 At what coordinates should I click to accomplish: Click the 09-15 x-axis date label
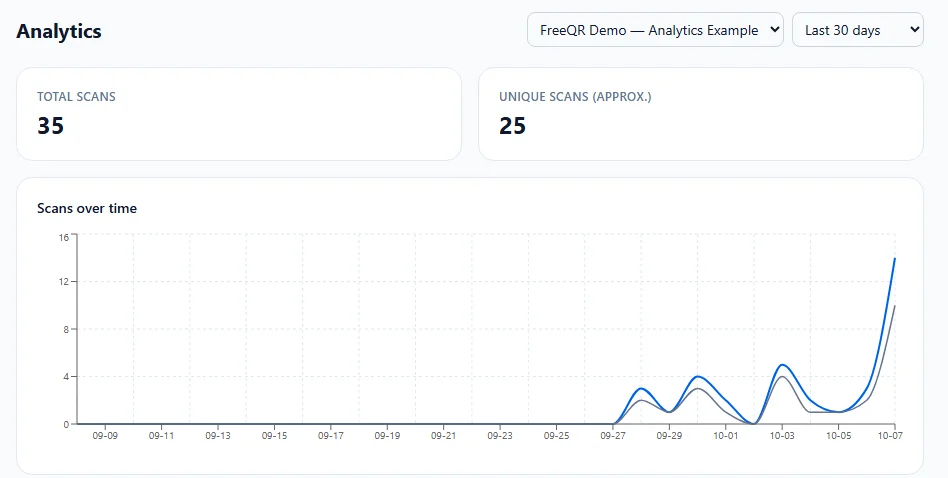tap(274, 436)
